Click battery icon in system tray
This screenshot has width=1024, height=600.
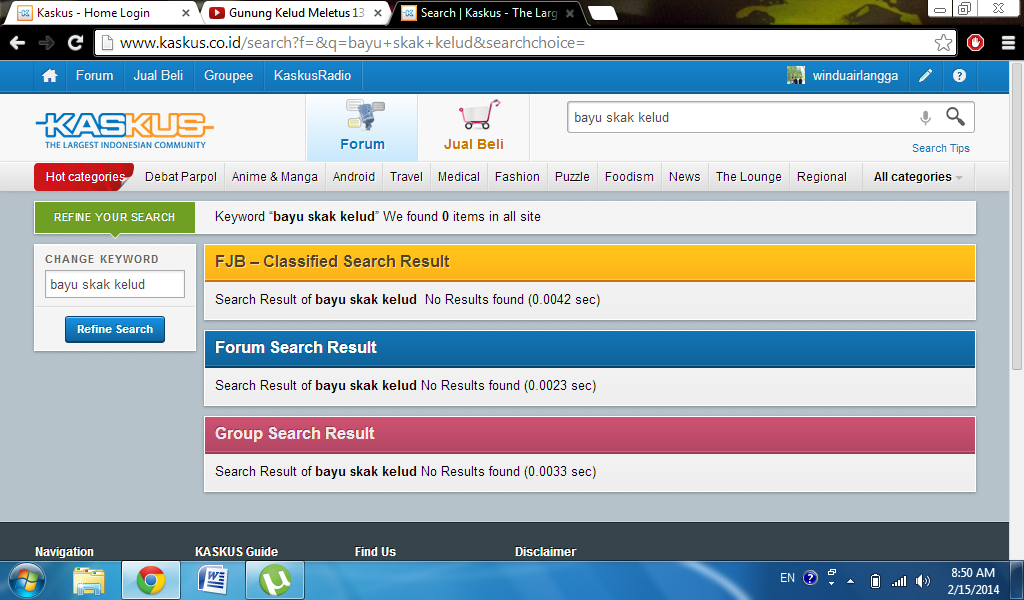point(876,580)
